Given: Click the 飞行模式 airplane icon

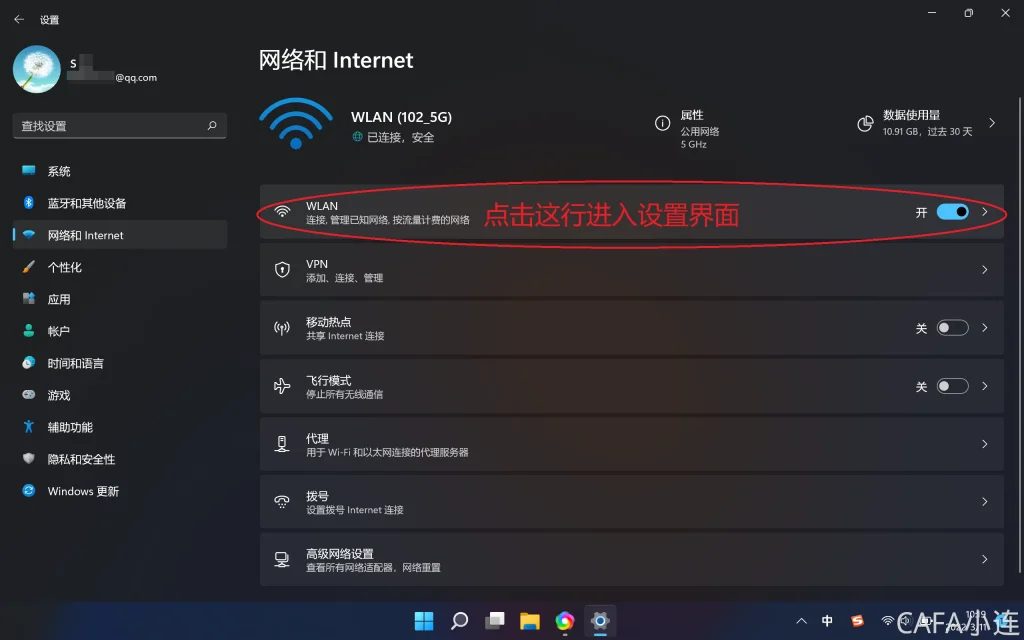Looking at the screenshot, I should coord(282,386).
